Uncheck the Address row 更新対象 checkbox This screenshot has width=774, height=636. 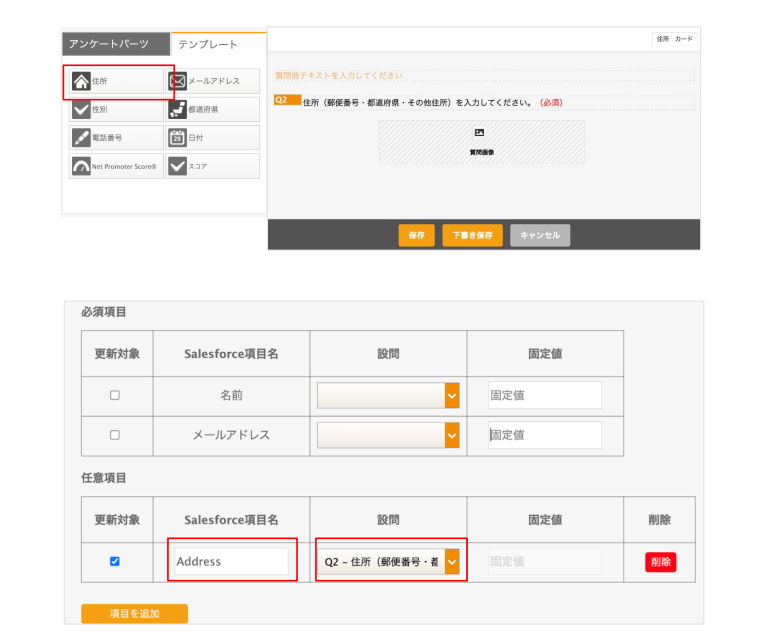(115, 561)
